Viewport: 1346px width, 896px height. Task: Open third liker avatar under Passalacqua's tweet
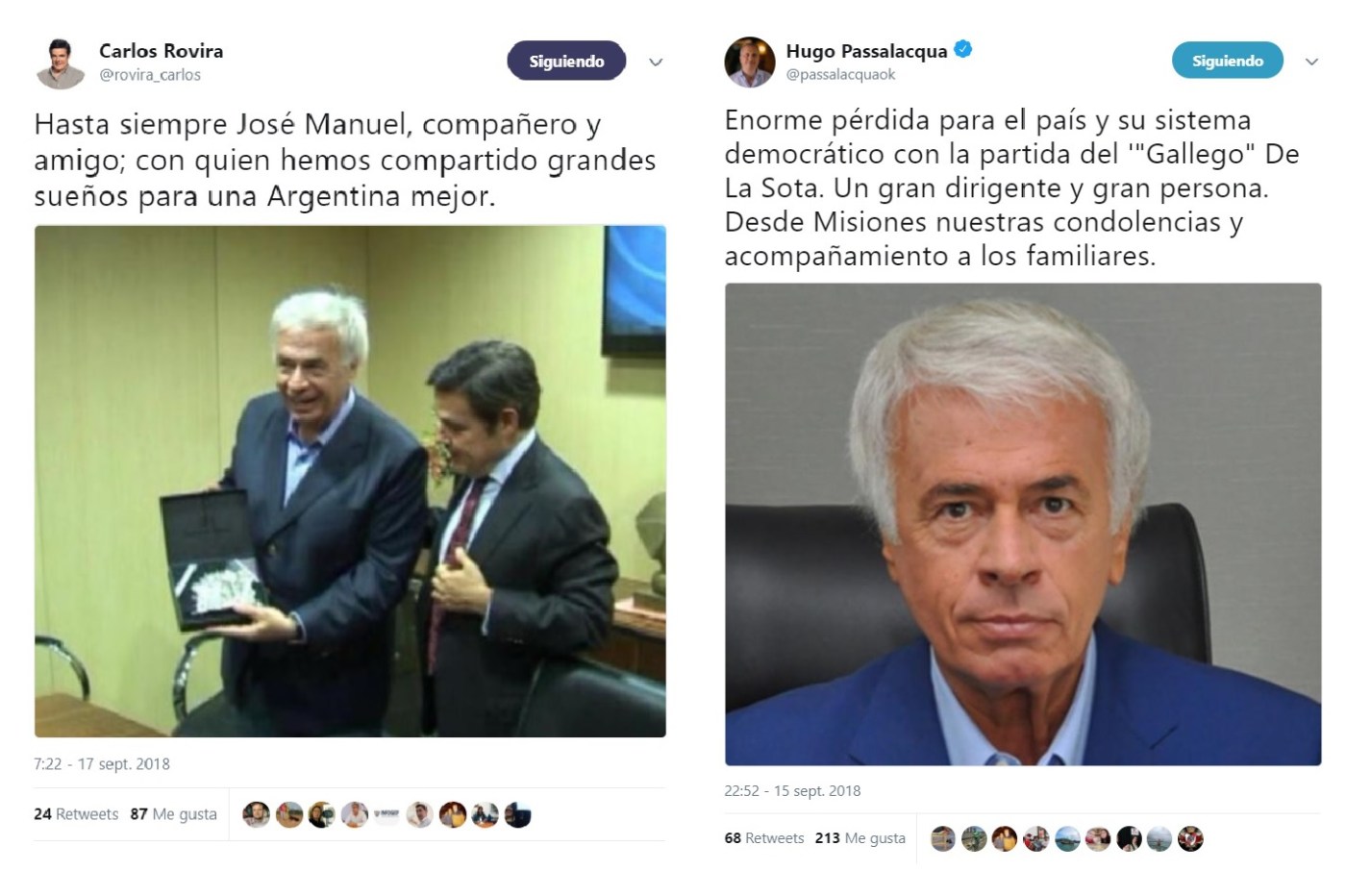coord(1005,838)
